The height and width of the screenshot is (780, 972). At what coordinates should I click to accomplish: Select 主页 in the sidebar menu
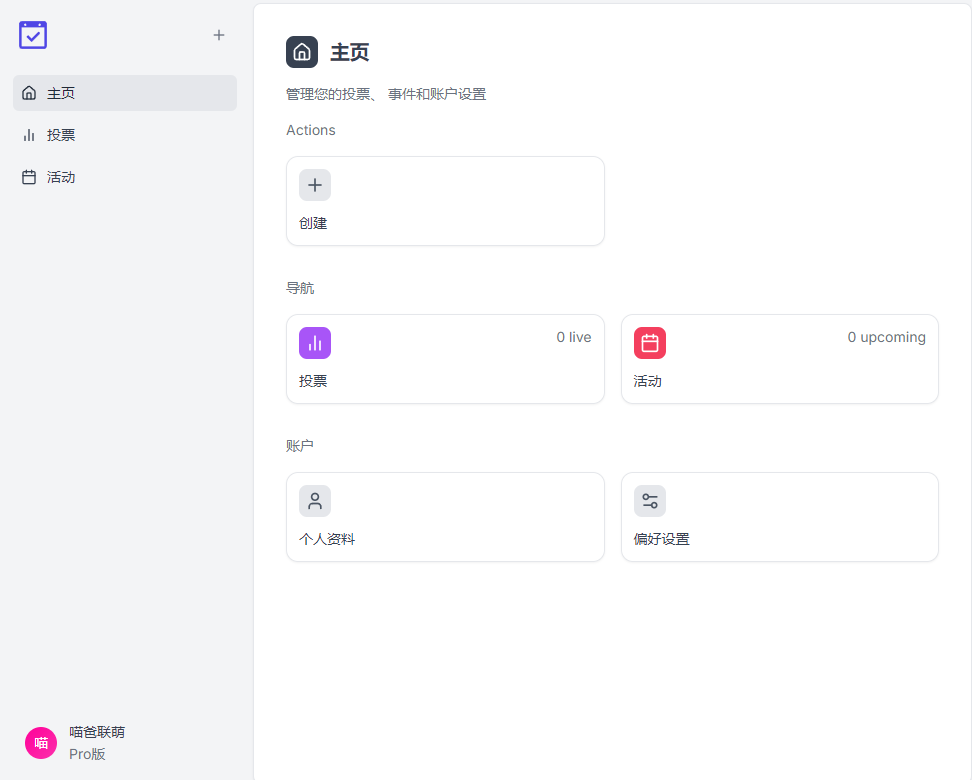coord(125,93)
